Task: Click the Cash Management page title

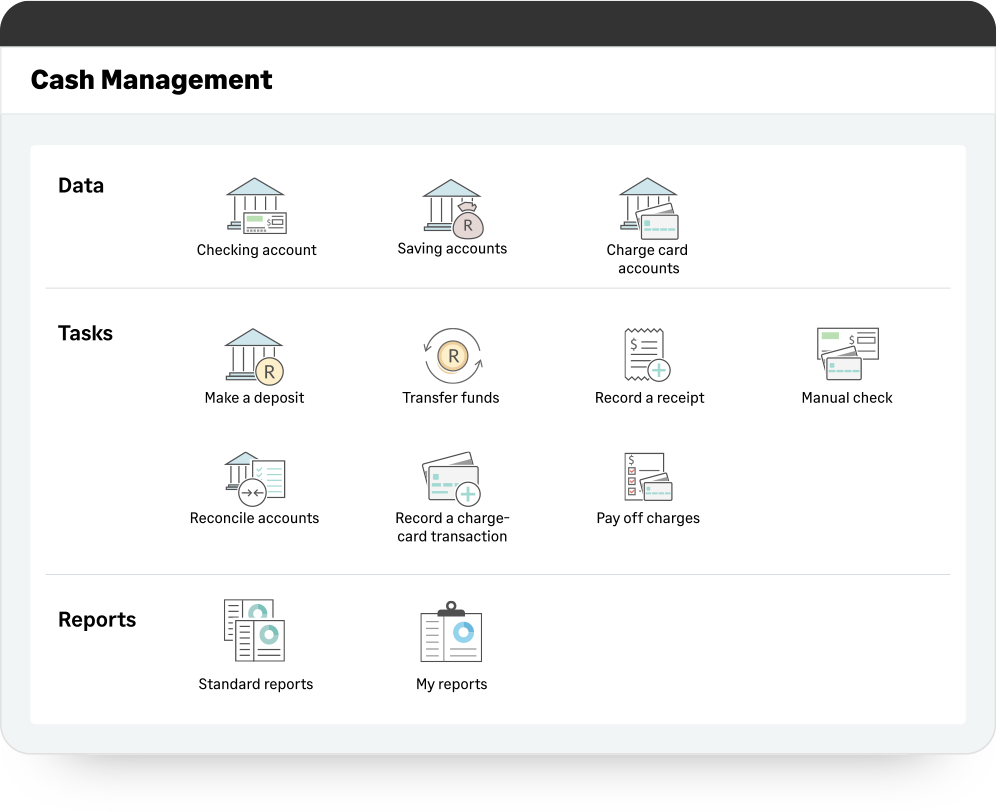Action: pos(151,80)
